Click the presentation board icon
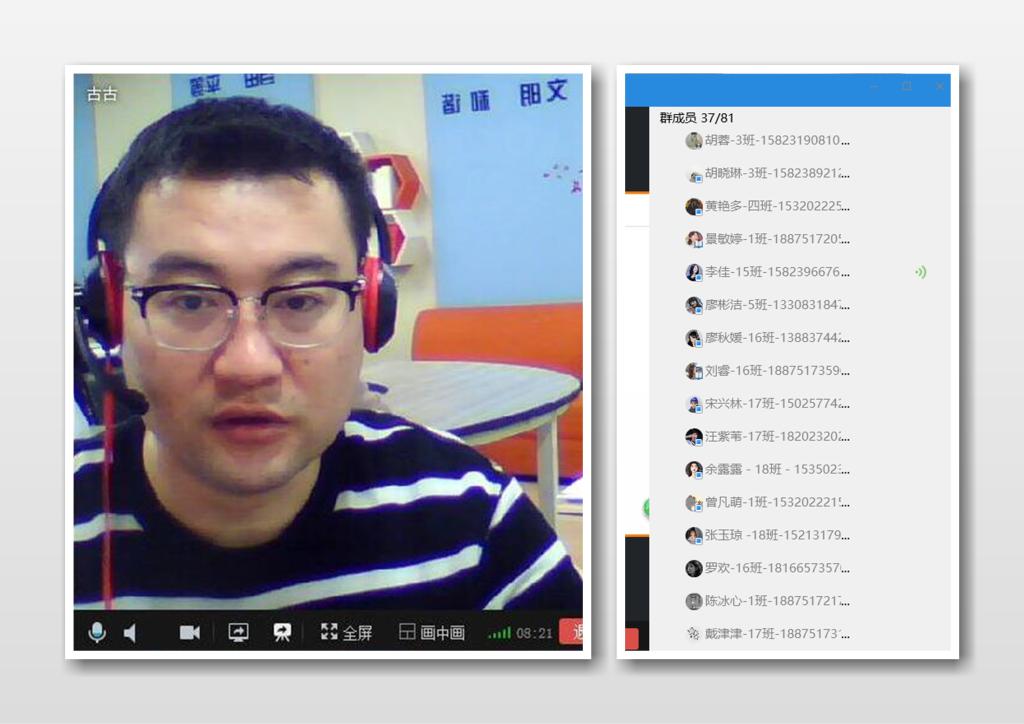The height and width of the screenshot is (724, 1024). point(282,633)
